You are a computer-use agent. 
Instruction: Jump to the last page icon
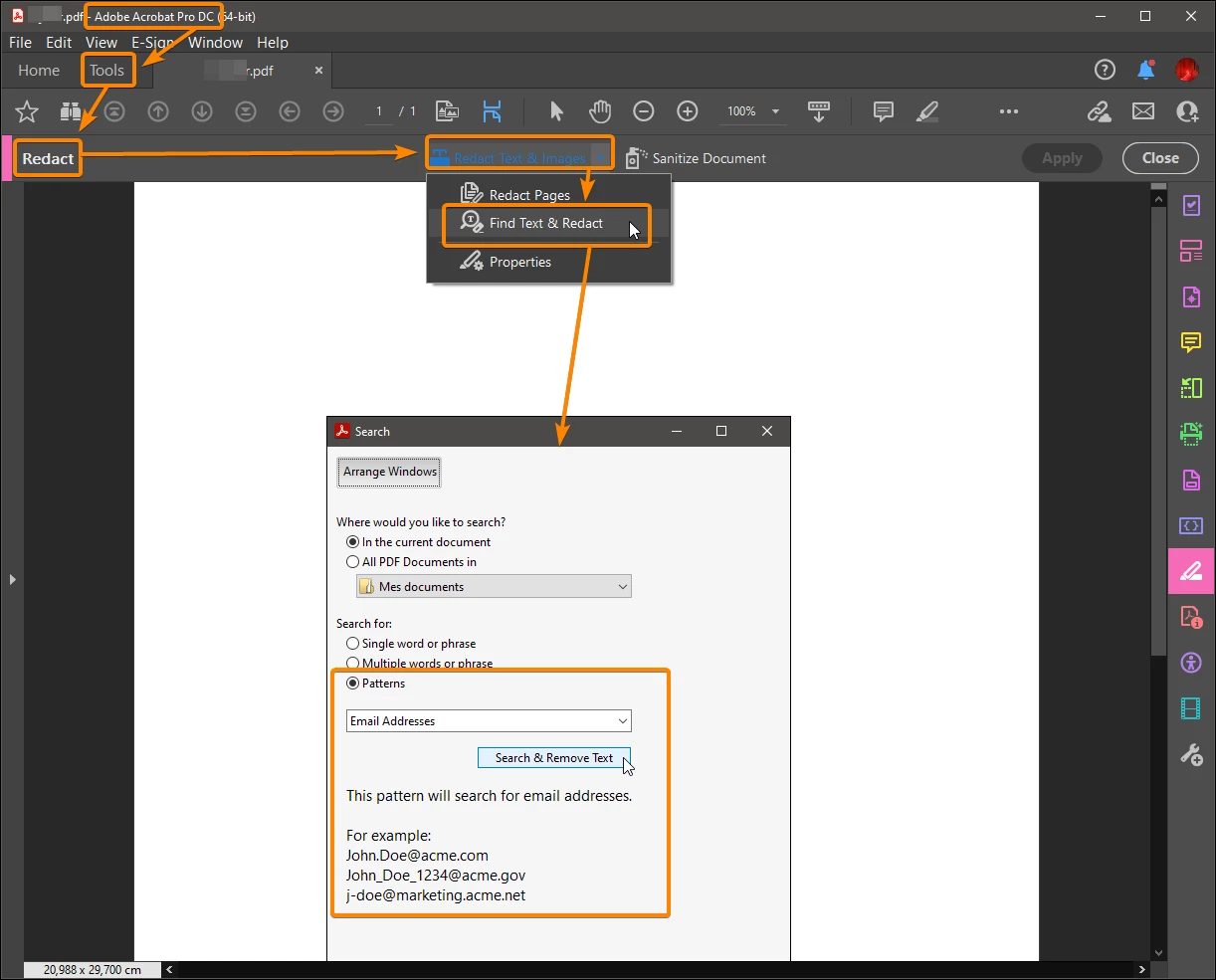(x=246, y=111)
